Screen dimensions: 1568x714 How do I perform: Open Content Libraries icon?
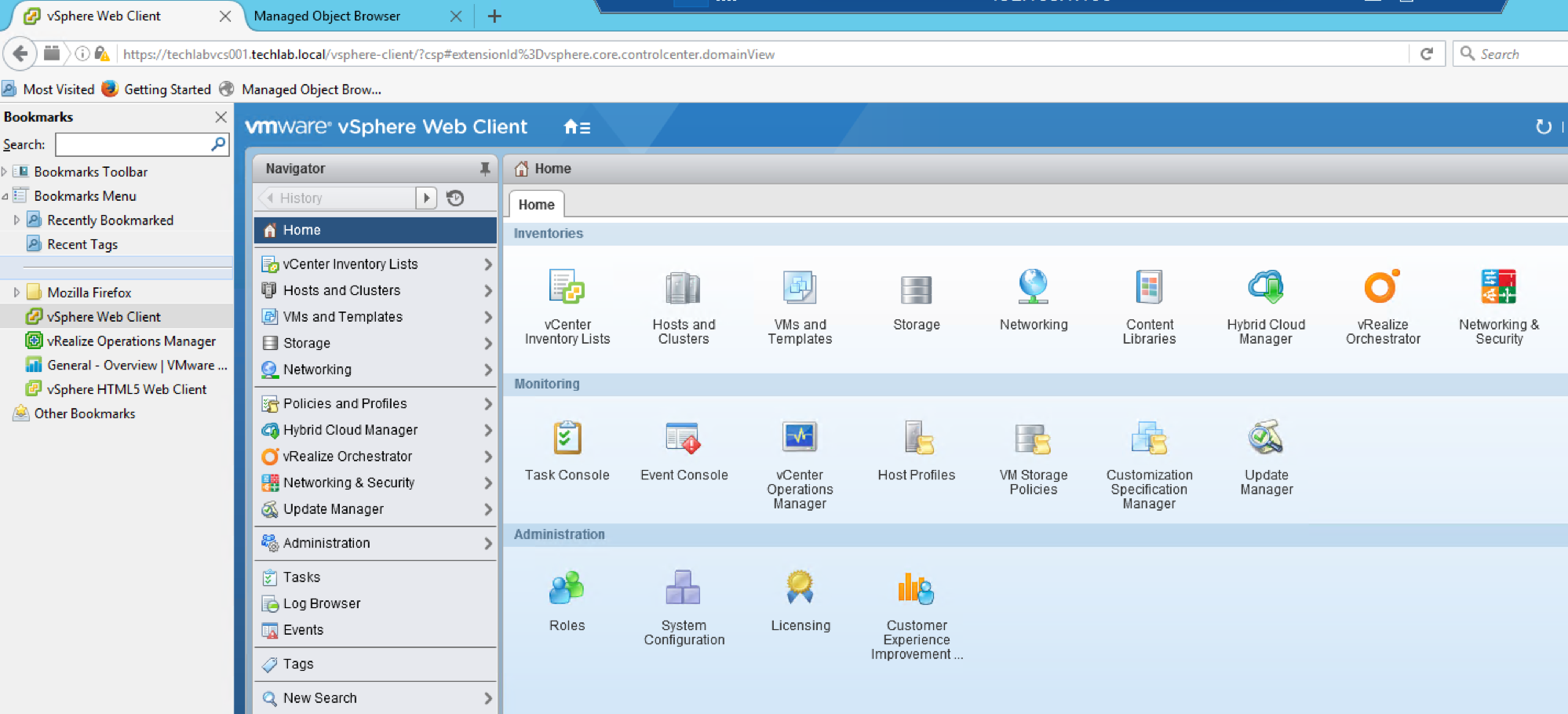pyautogui.click(x=1149, y=287)
